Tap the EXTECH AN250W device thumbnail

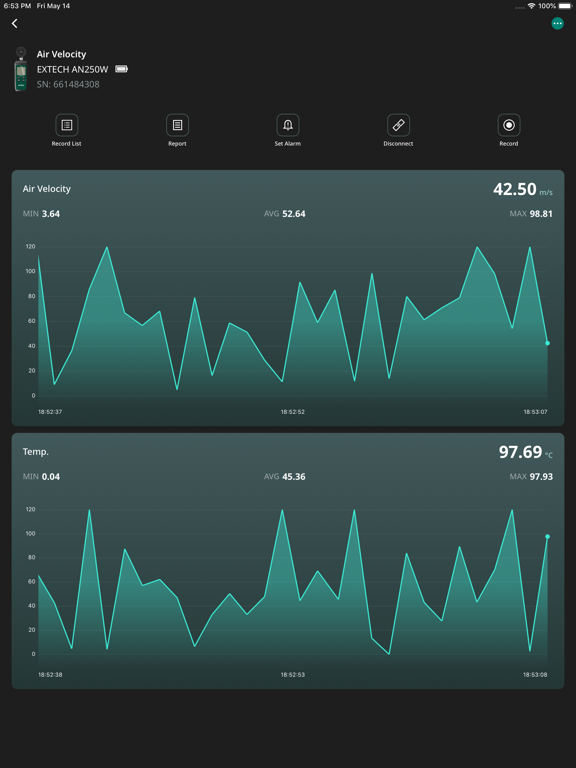point(21,69)
